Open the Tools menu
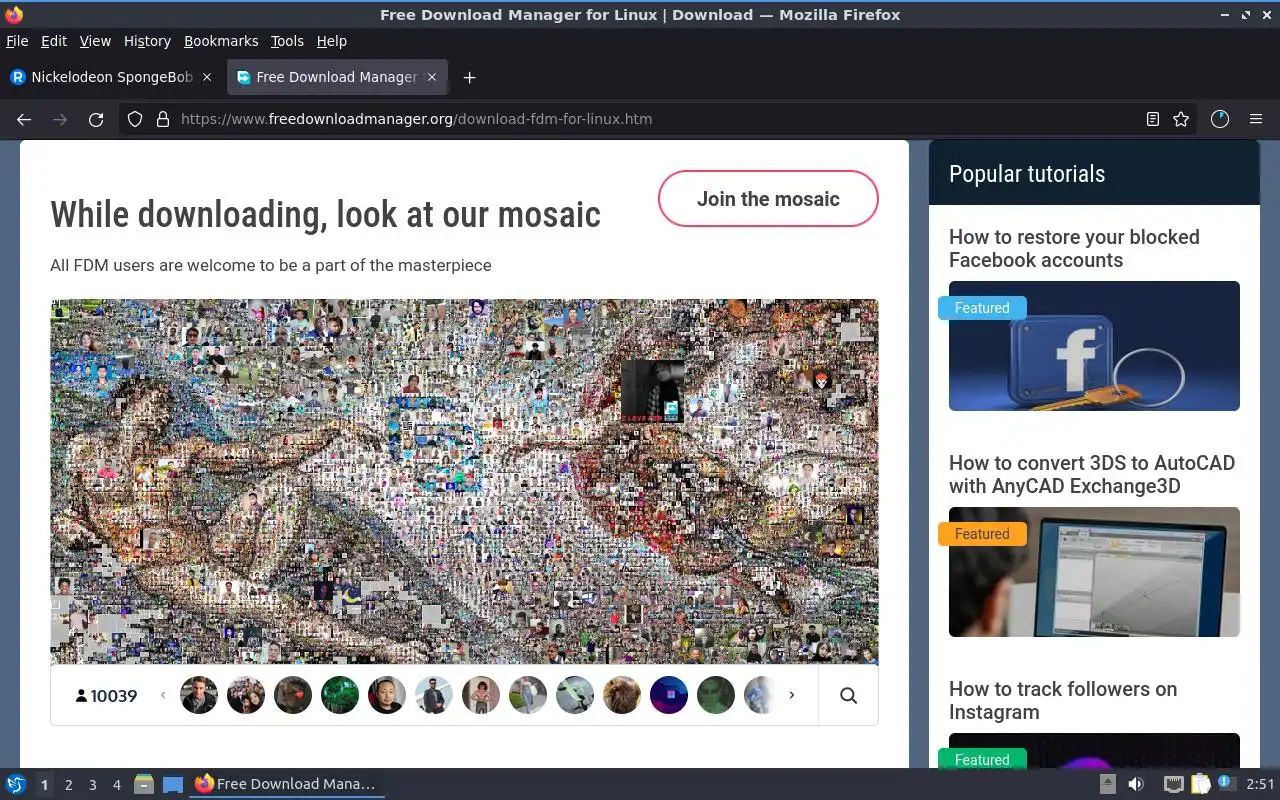The image size is (1280, 800). (x=287, y=41)
